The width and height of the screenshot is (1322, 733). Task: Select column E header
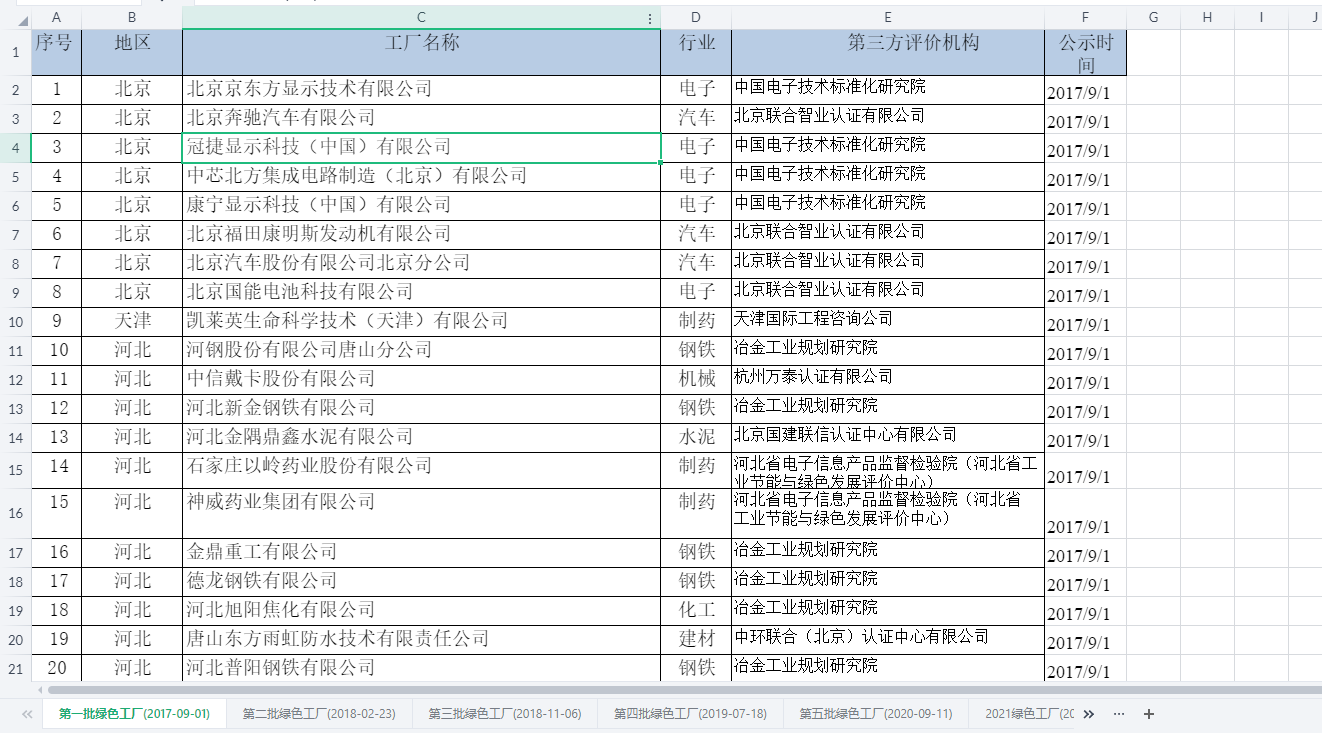coord(888,17)
